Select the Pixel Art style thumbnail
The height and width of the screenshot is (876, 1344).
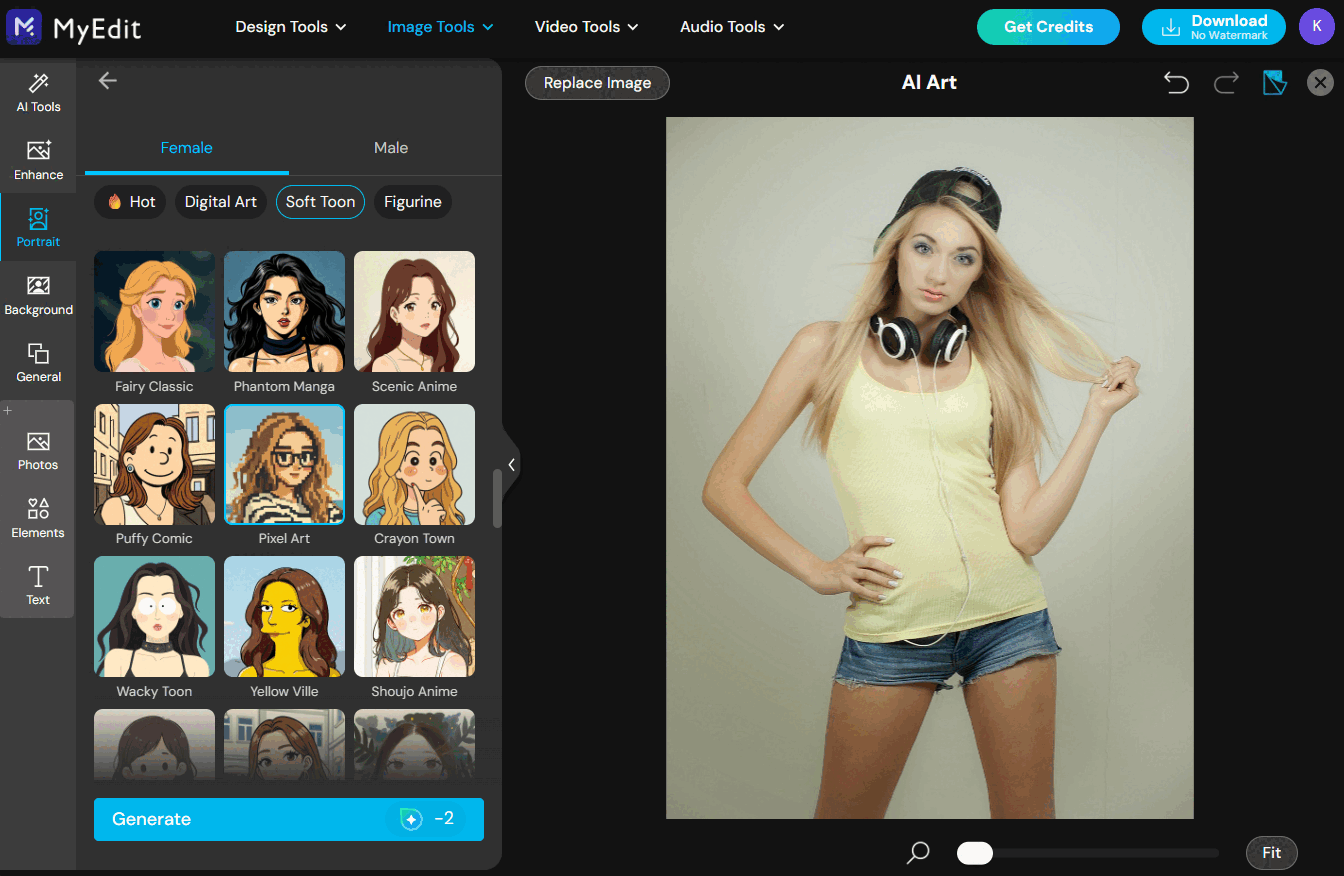(284, 464)
